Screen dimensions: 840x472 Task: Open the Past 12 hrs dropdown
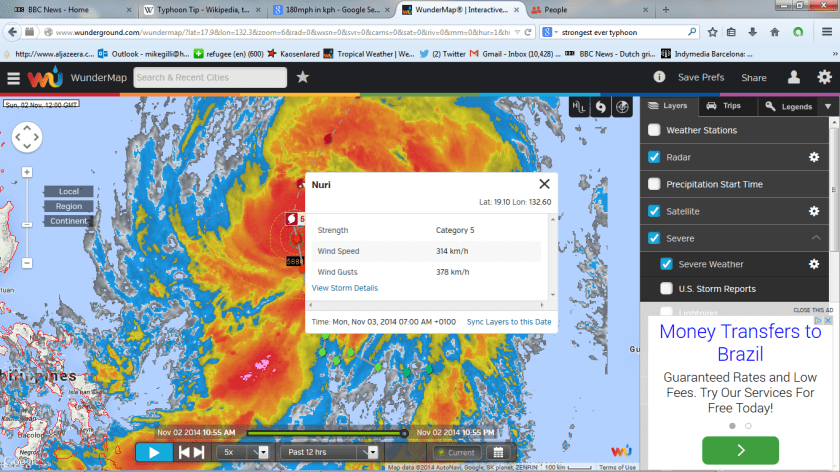pos(331,452)
